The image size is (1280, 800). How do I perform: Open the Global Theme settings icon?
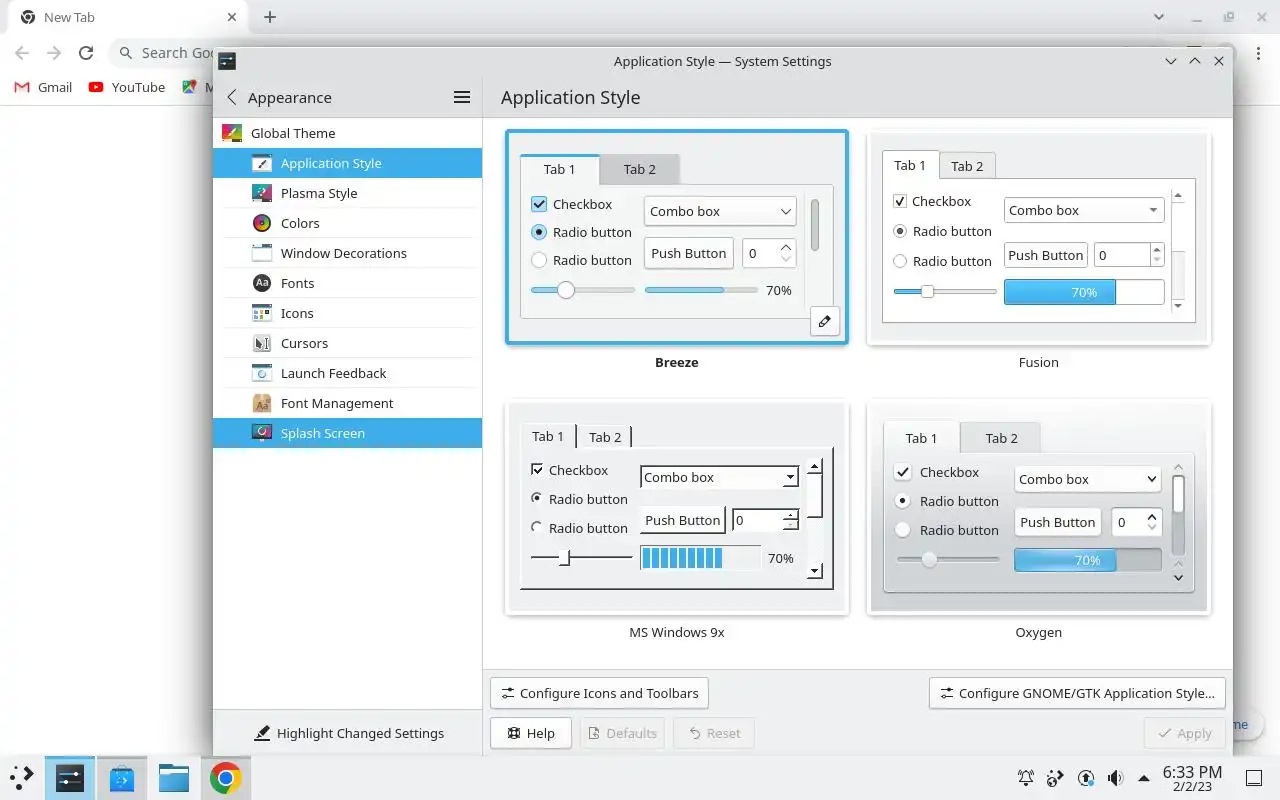(x=231, y=133)
